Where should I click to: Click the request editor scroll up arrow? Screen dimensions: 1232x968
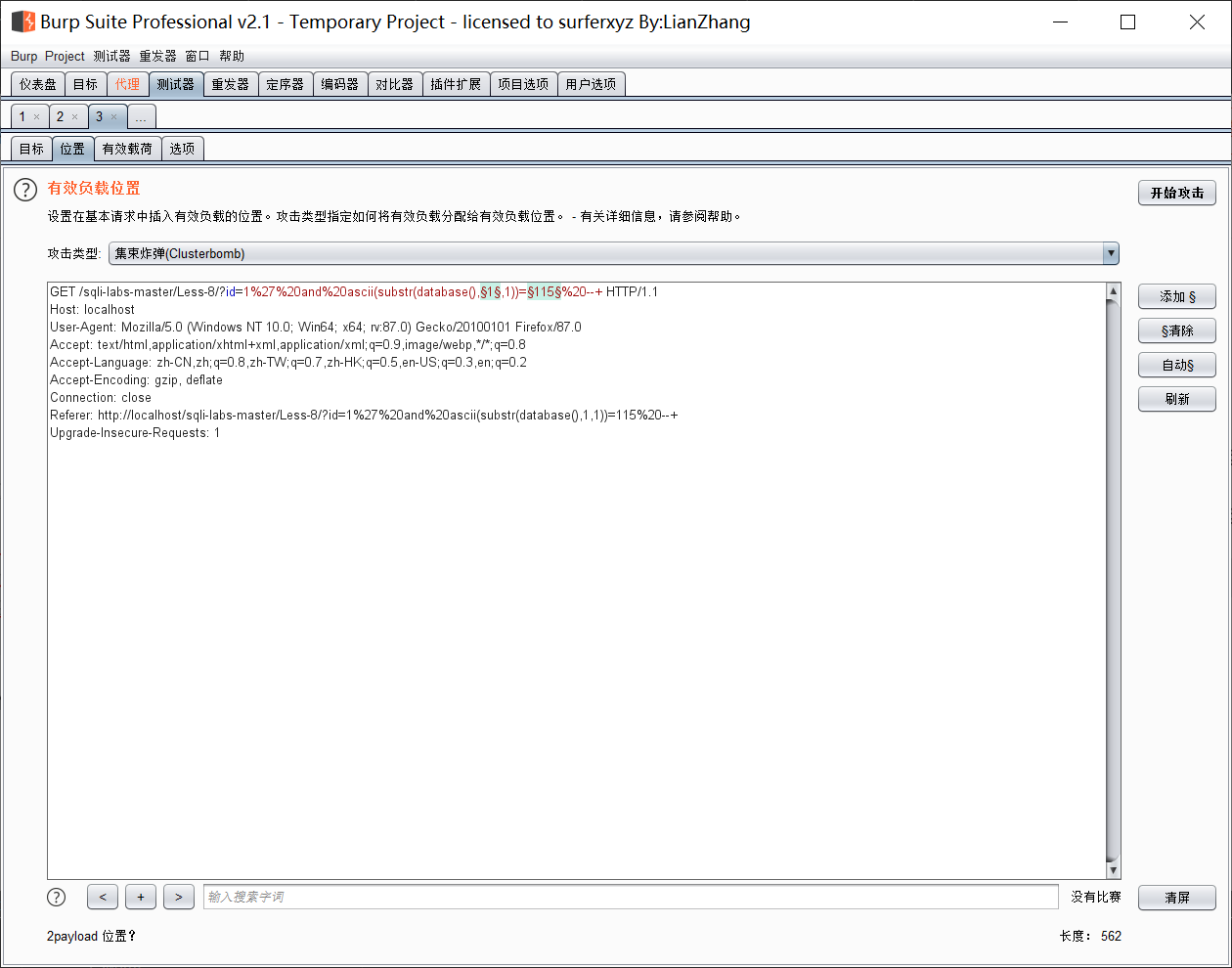[1113, 291]
